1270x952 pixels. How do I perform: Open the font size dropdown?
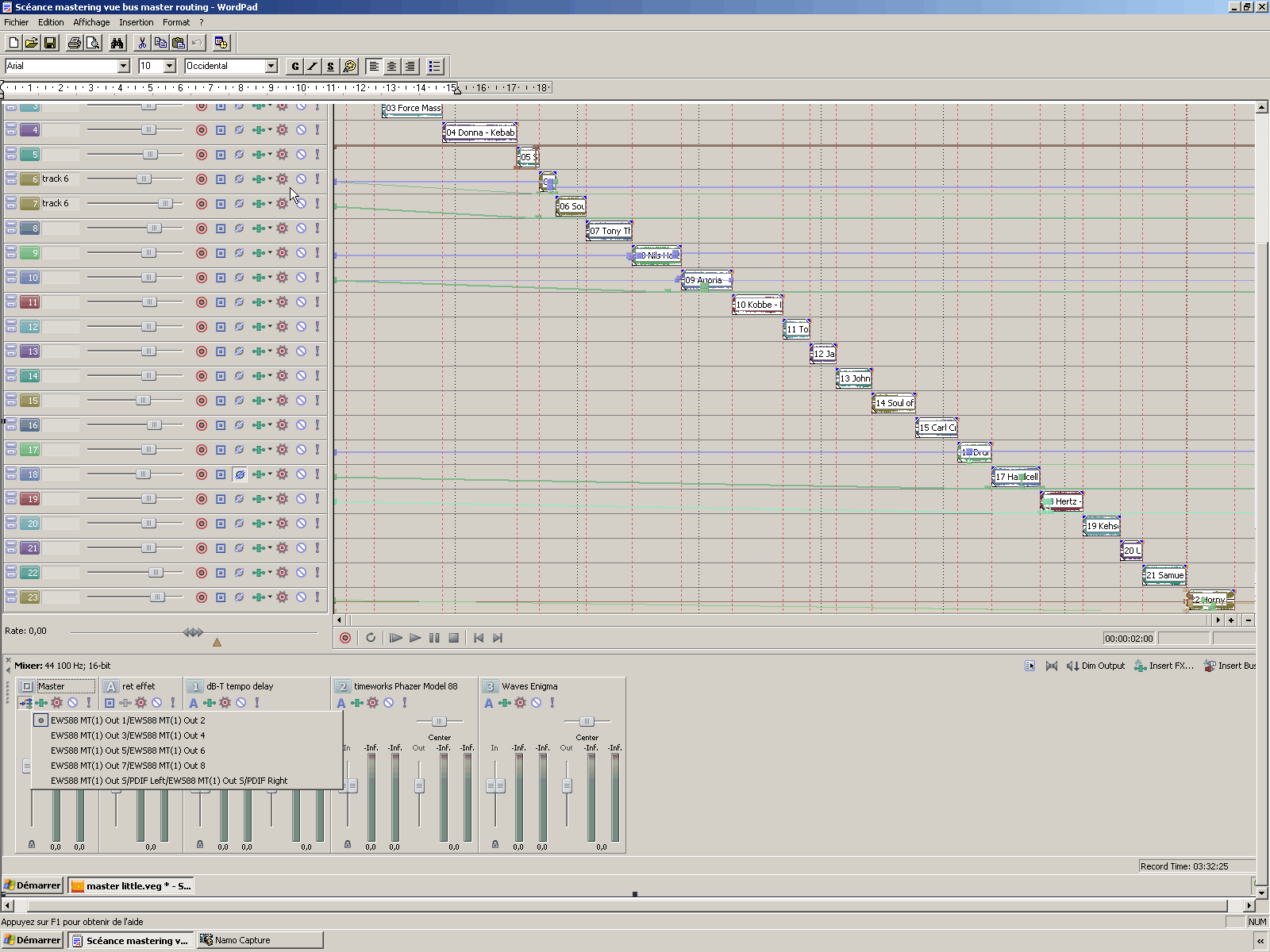pos(170,67)
